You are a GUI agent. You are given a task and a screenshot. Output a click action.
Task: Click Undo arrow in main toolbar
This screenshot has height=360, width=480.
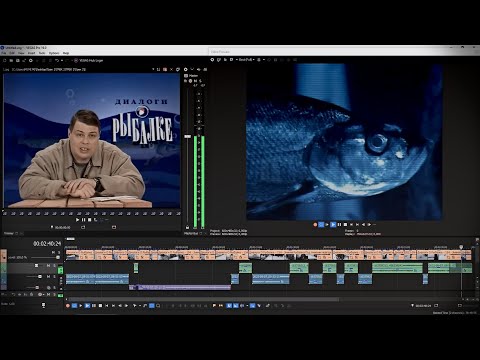click(x=57, y=60)
